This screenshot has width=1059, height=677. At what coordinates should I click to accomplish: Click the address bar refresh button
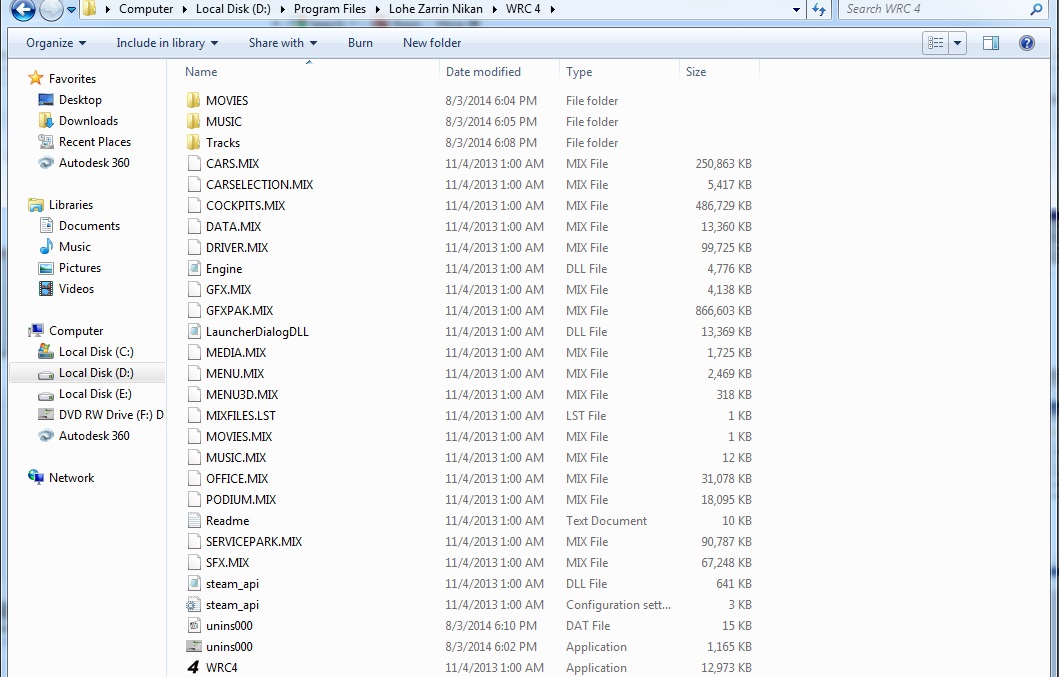point(819,9)
